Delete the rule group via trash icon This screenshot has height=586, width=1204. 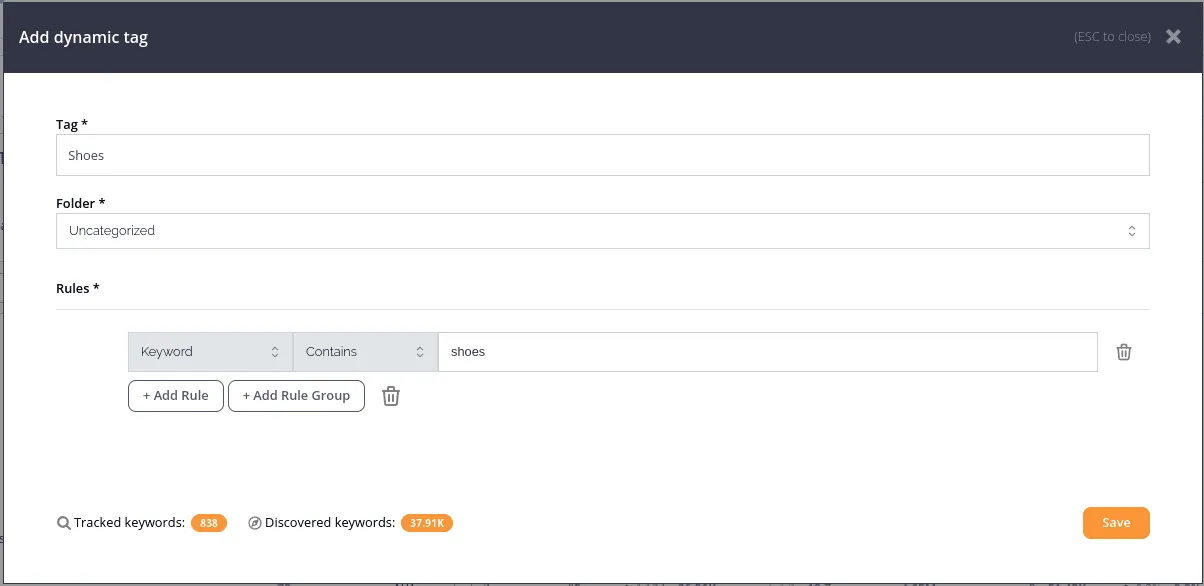391,396
